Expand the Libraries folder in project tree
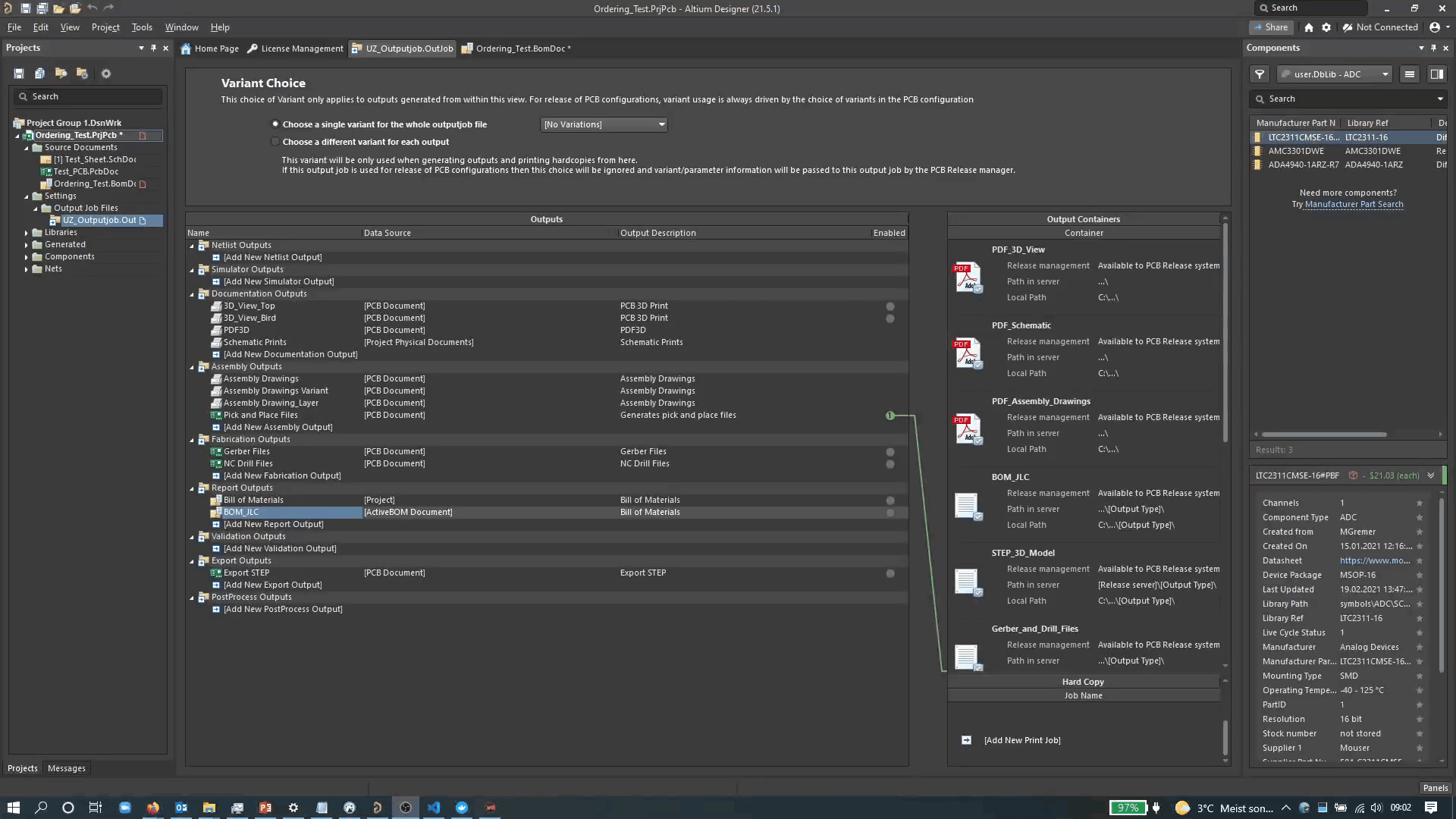 27,233
